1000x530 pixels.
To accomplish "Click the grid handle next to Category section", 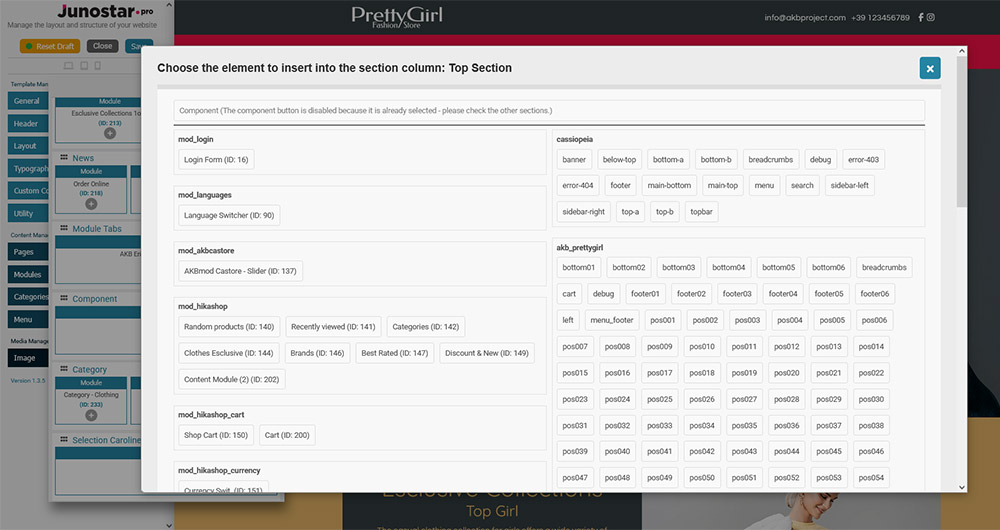I will [64, 370].
